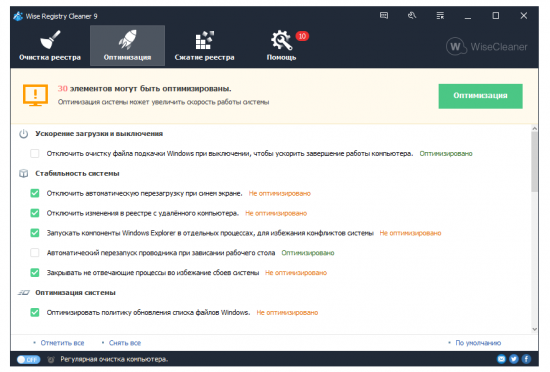
Task: Click the alarm clock icon in status bar
Action: point(51,359)
